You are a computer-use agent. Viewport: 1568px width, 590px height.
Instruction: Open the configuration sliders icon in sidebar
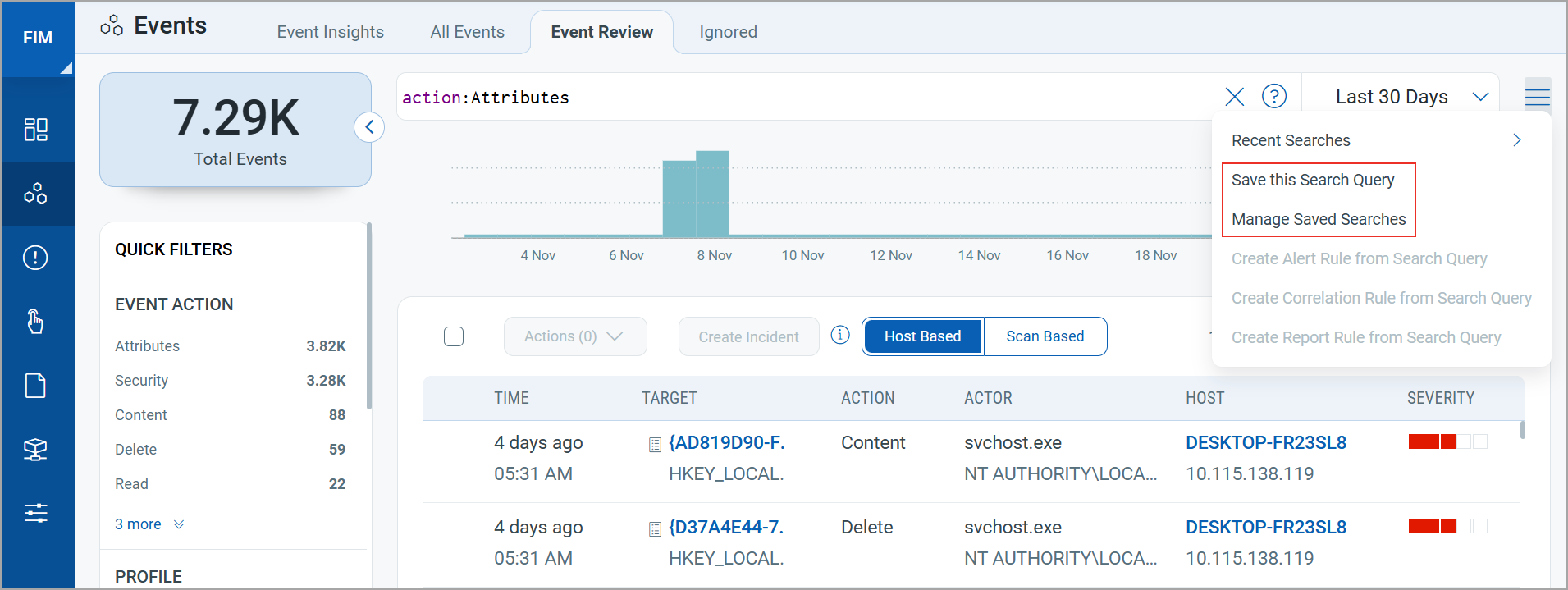(x=35, y=514)
